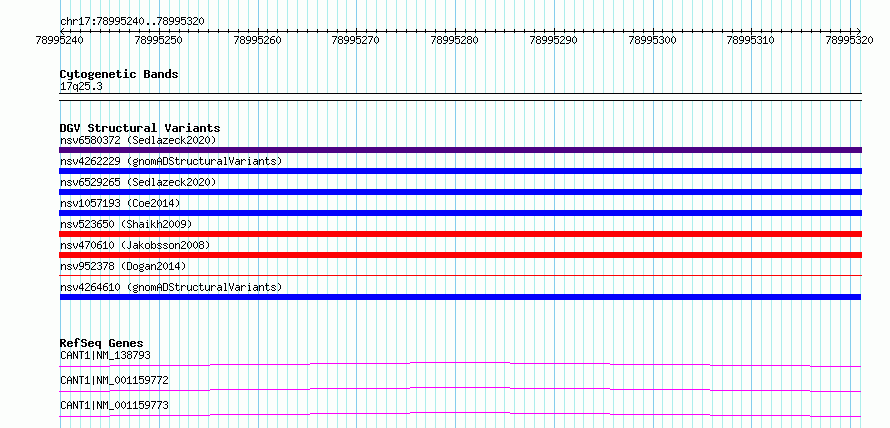Screen dimensions: 890x428
Task: Click the thin red nsv952378 variant line
Action: click(x=460, y=275)
